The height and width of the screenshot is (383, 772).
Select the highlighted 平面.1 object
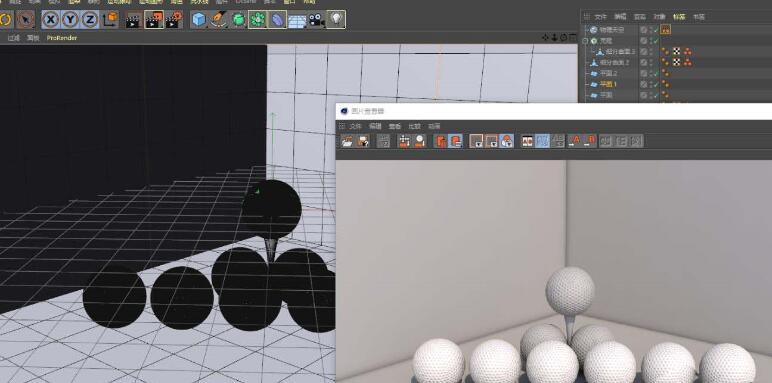coord(609,84)
